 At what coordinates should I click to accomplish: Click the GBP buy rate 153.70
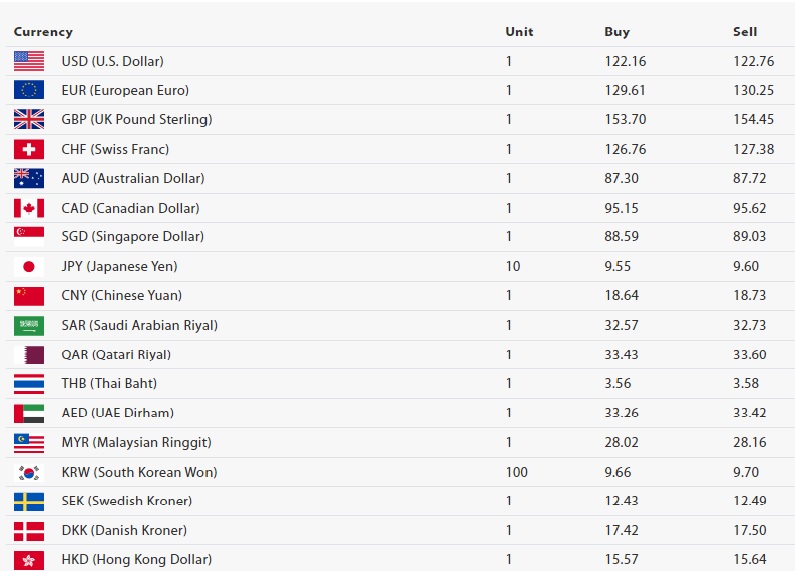coord(625,119)
